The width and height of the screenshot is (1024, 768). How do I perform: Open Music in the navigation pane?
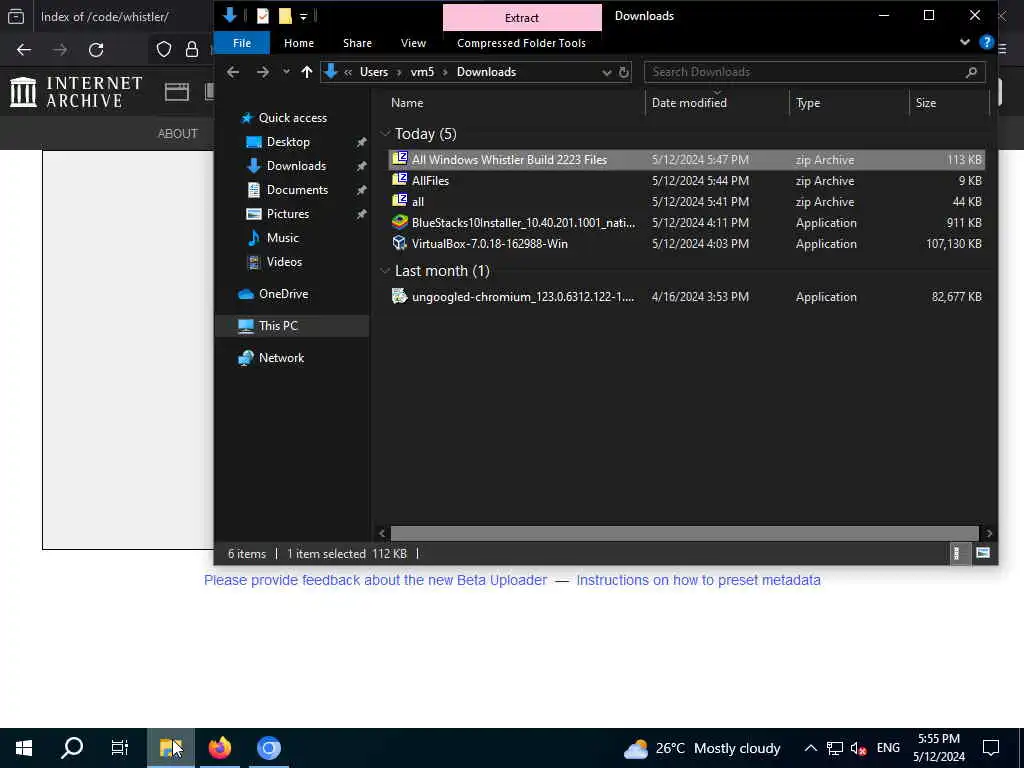(282, 238)
